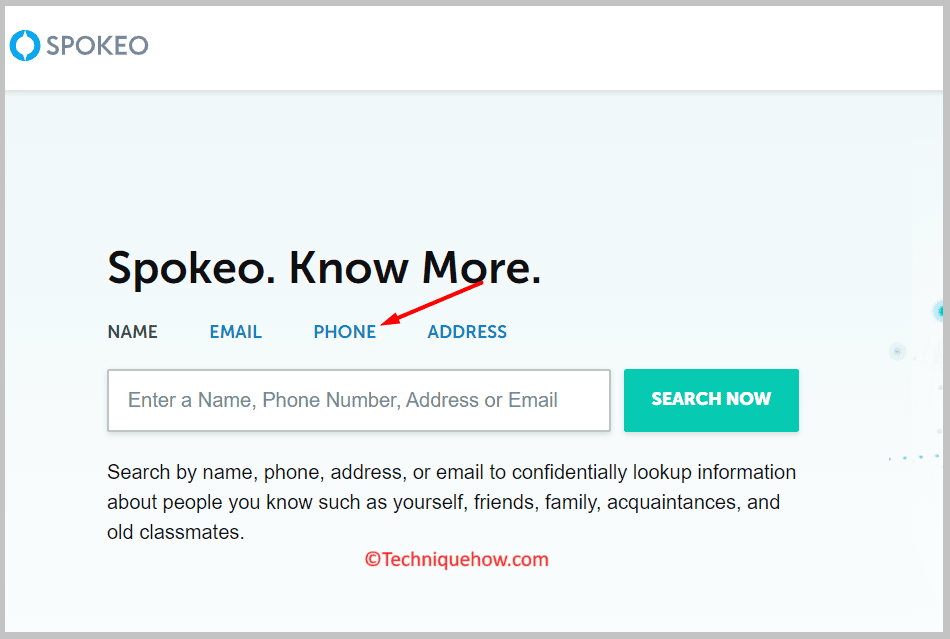Click the "Search by name, phone, address" line
The height and width of the screenshot is (639, 950).
[451, 472]
